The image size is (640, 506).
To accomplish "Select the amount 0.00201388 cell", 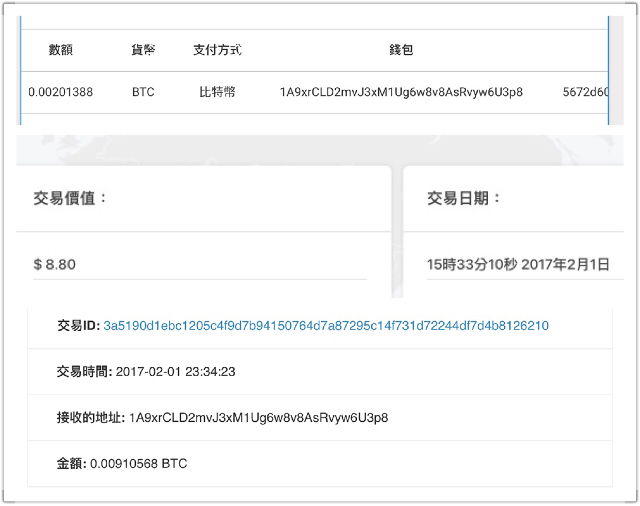I will (60, 92).
